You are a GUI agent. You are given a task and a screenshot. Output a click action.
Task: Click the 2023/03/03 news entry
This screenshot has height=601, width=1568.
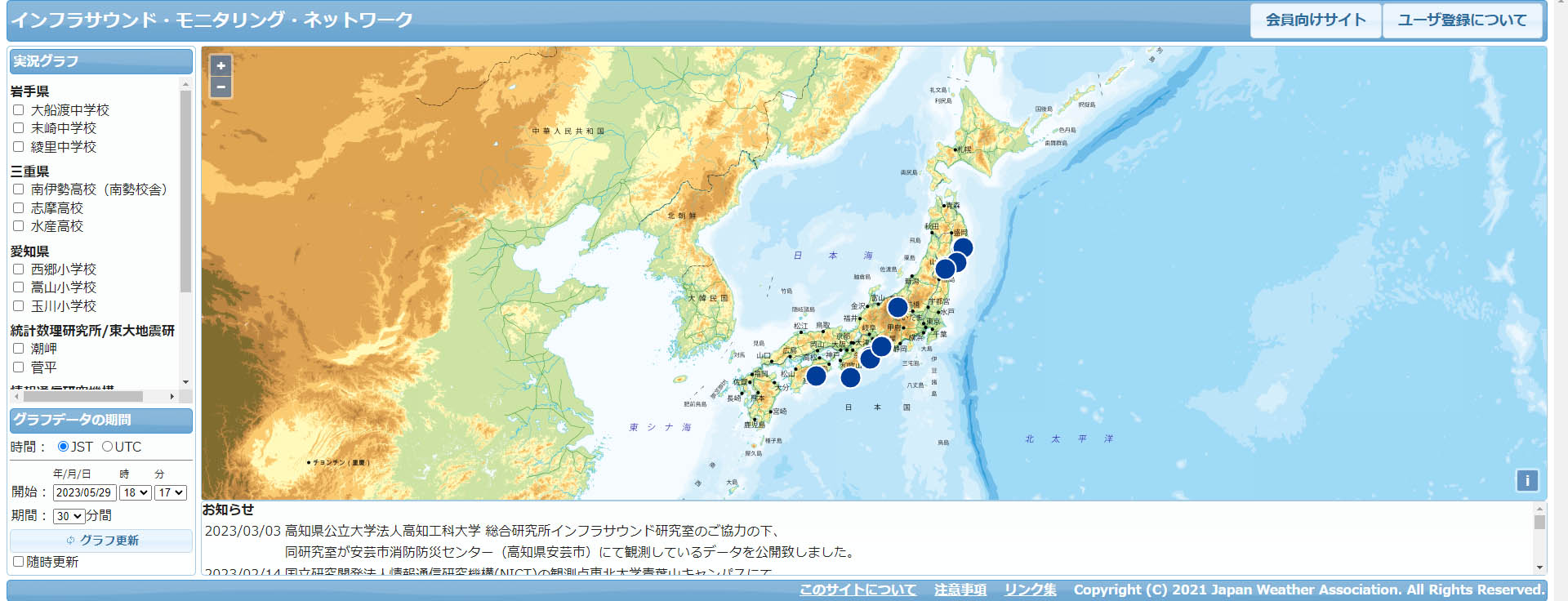coord(529,541)
